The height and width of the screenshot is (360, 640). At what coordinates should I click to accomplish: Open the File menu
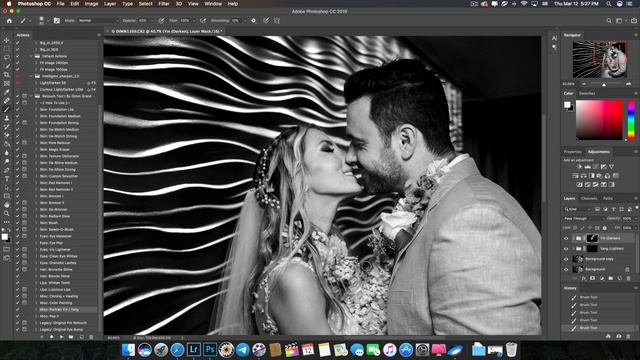(x=60, y=4)
